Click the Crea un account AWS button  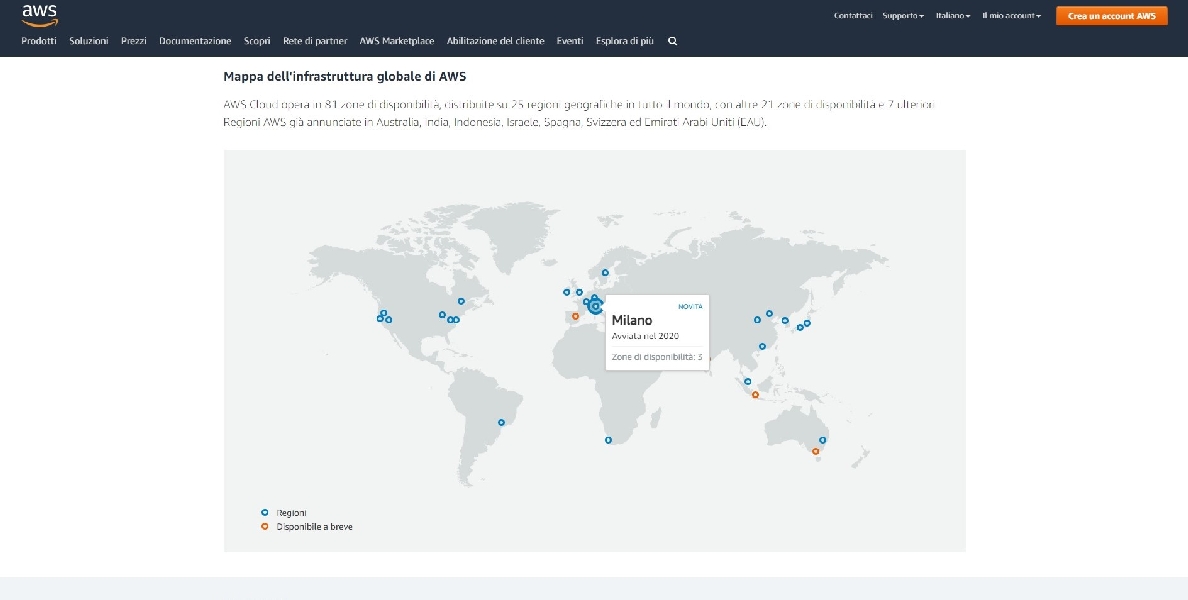click(x=1111, y=16)
